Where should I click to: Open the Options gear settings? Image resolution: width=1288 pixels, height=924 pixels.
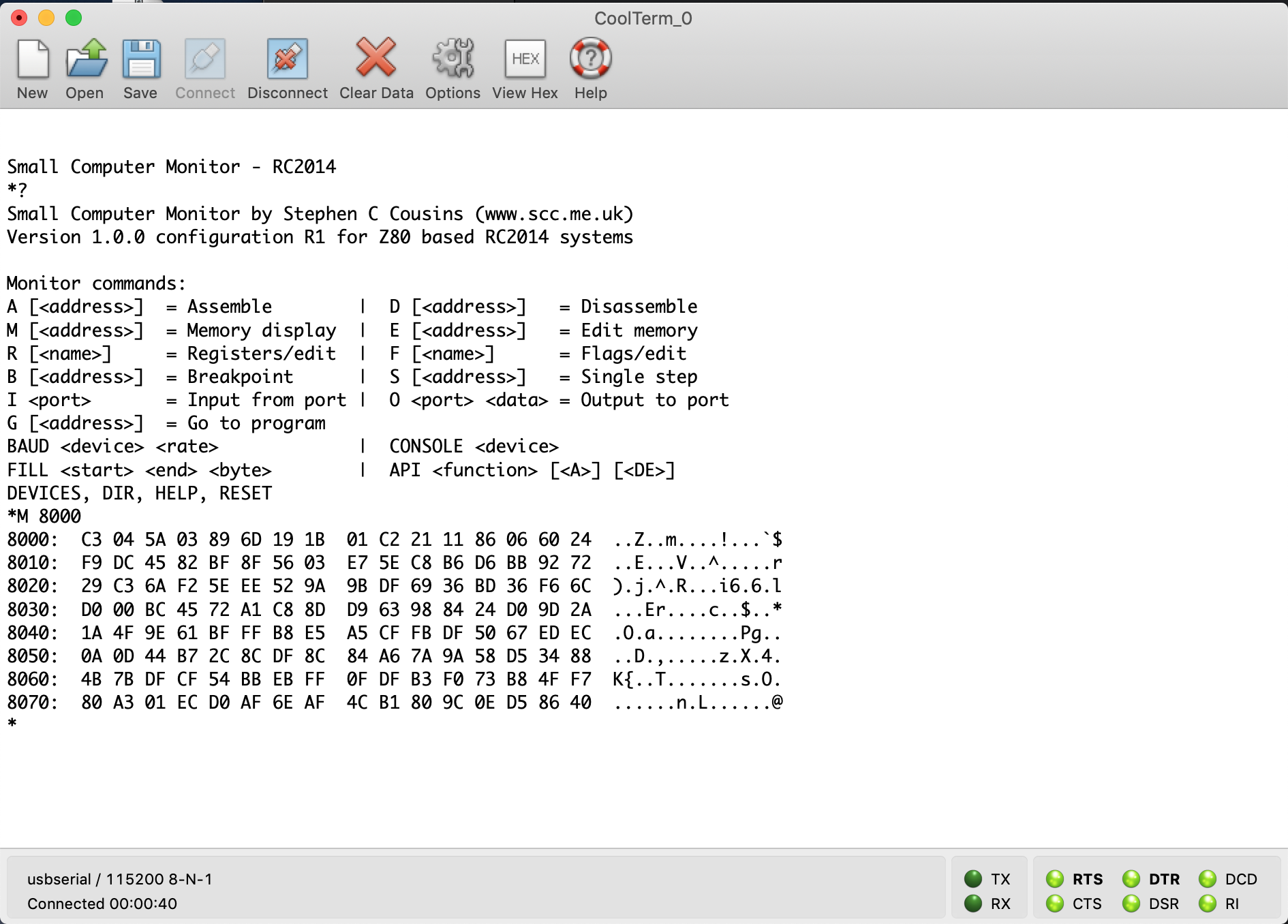coord(453,59)
